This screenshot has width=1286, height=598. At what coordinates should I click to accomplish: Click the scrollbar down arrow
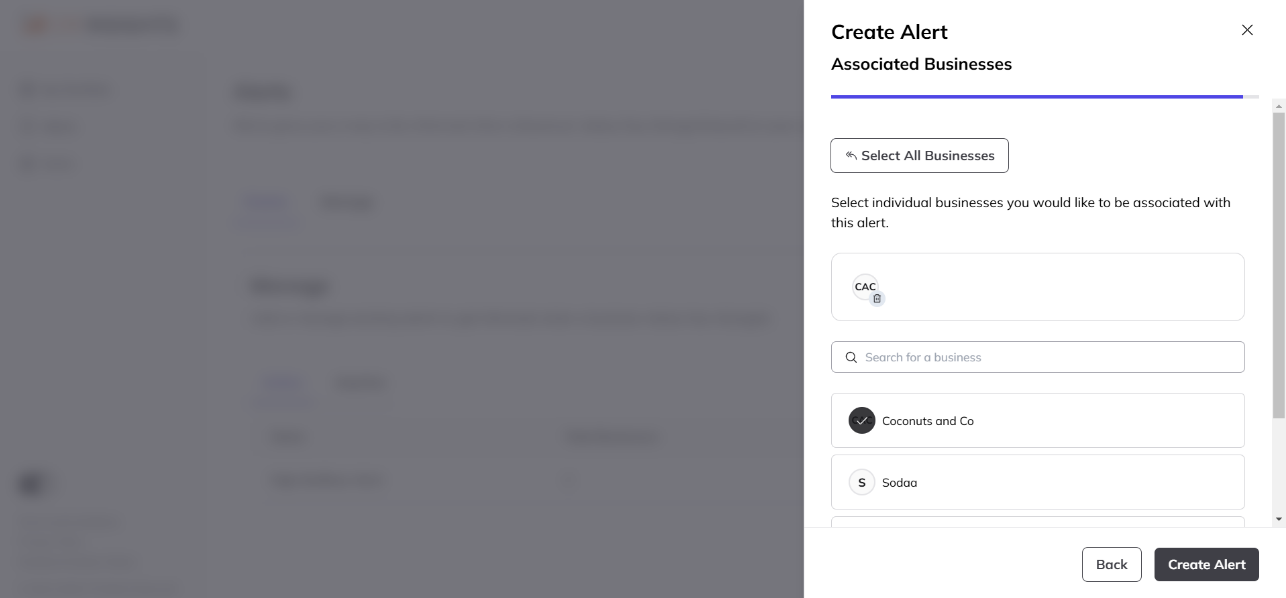pos(1279,519)
